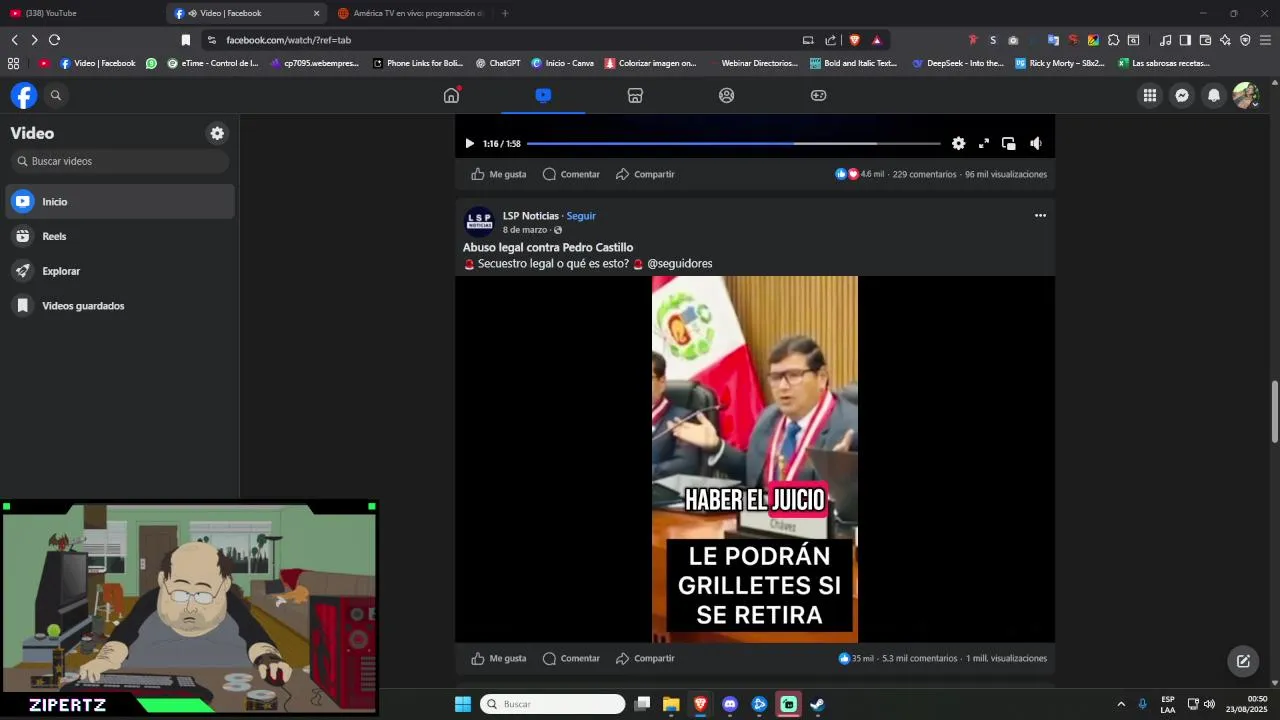Mute the video volume icon

(x=1036, y=143)
